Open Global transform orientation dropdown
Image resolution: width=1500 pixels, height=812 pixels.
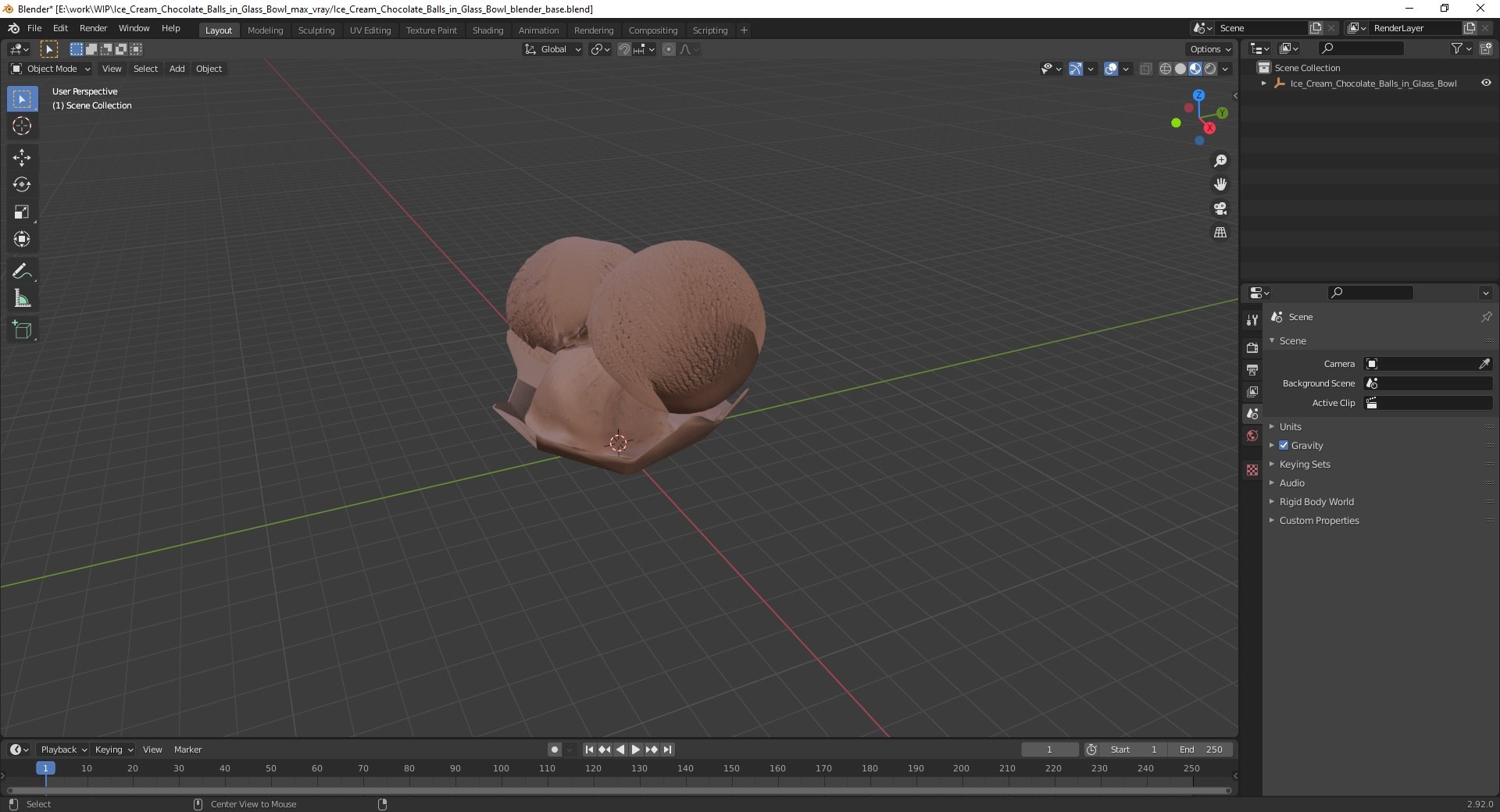click(x=552, y=49)
